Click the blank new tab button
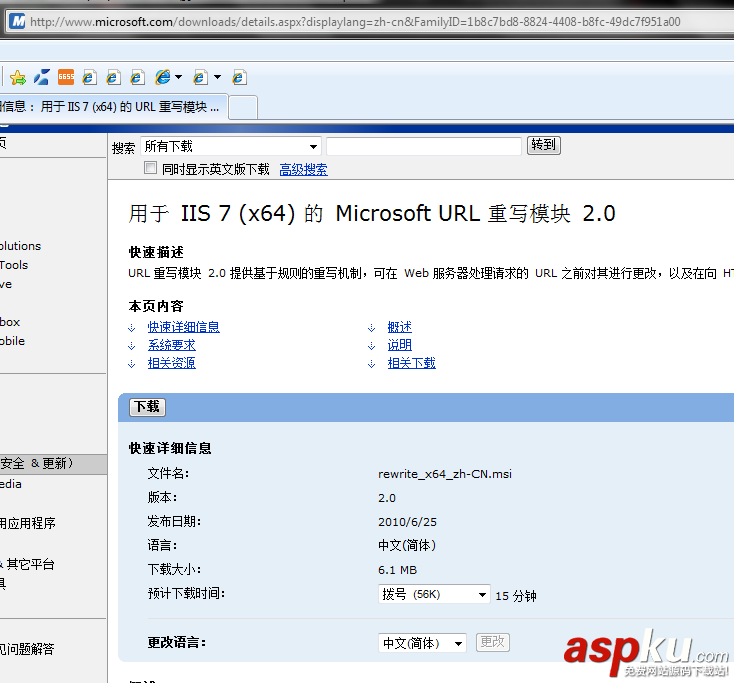 click(243, 107)
